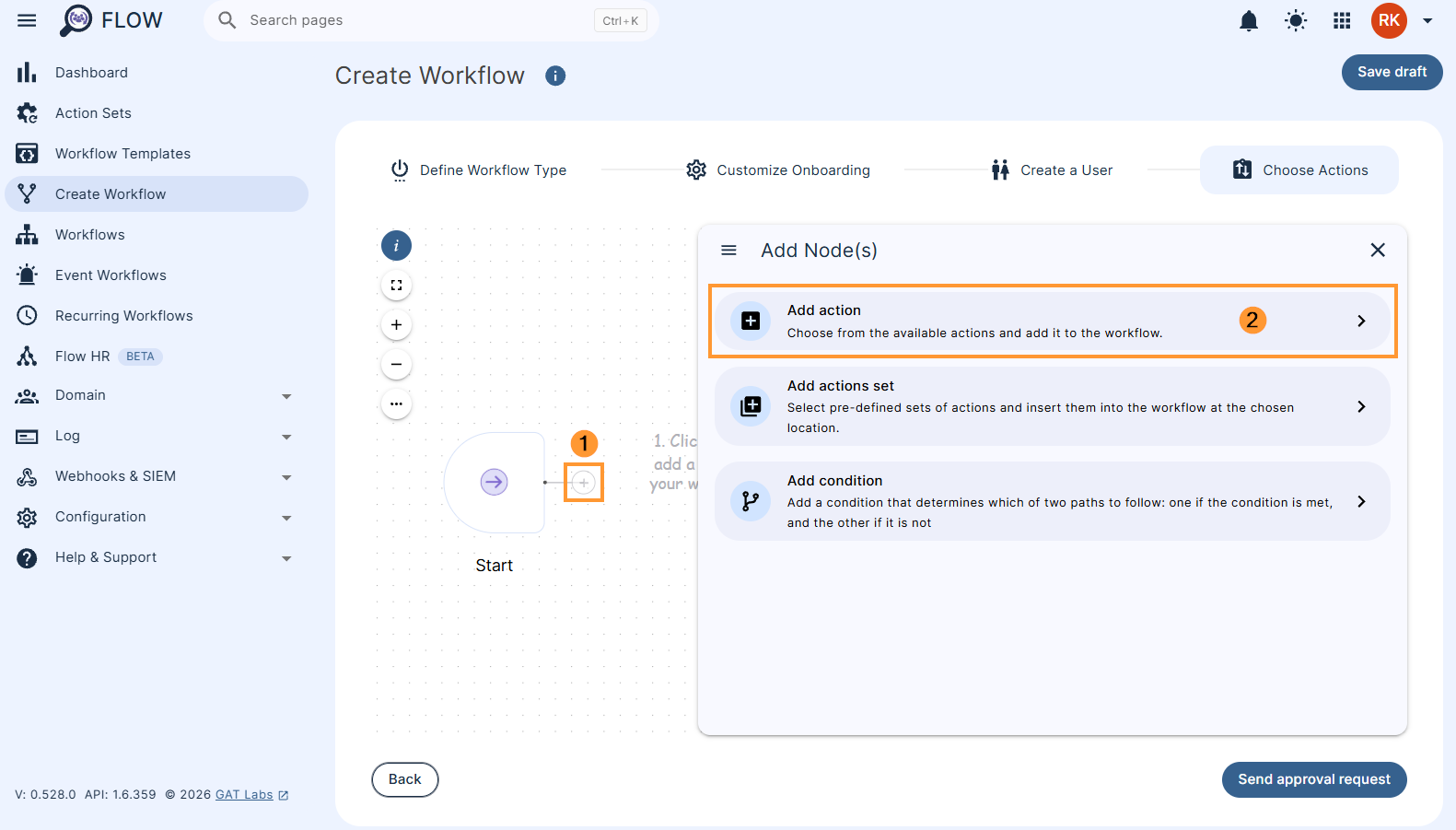Select the Add actions set option
1456x830 pixels.
(1053, 406)
